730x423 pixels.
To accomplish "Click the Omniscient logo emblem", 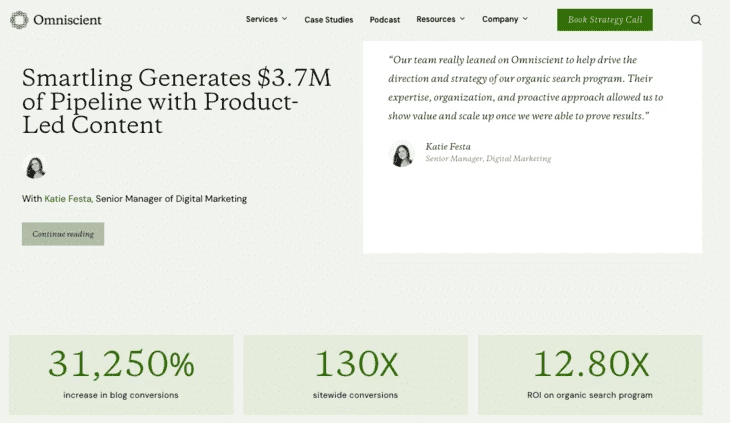I will pyautogui.click(x=19, y=20).
